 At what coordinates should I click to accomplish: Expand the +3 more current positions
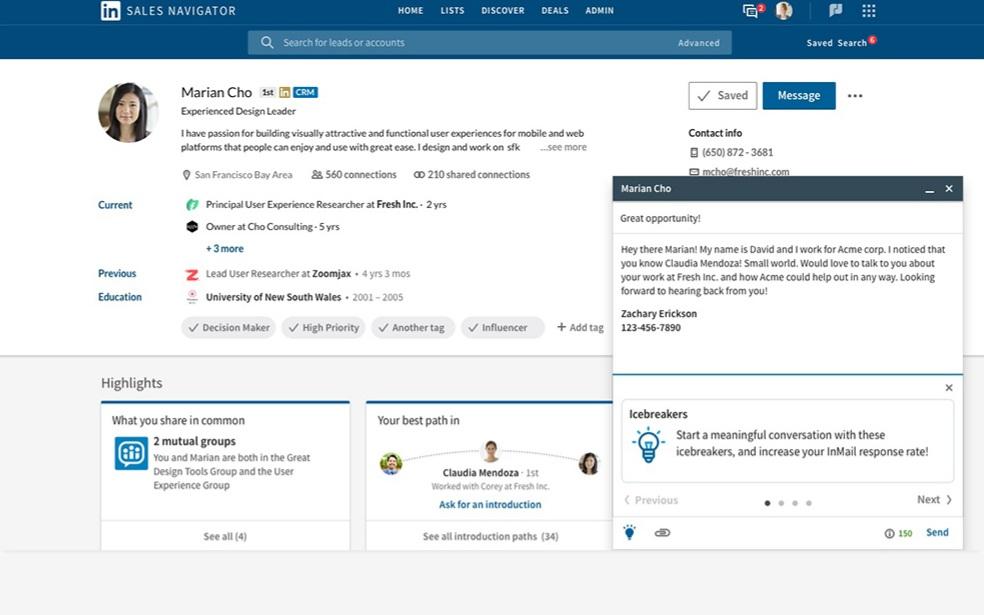[x=225, y=249]
